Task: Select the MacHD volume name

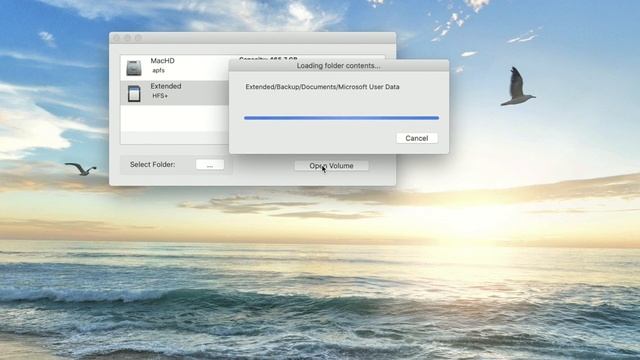Action: pos(162,60)
